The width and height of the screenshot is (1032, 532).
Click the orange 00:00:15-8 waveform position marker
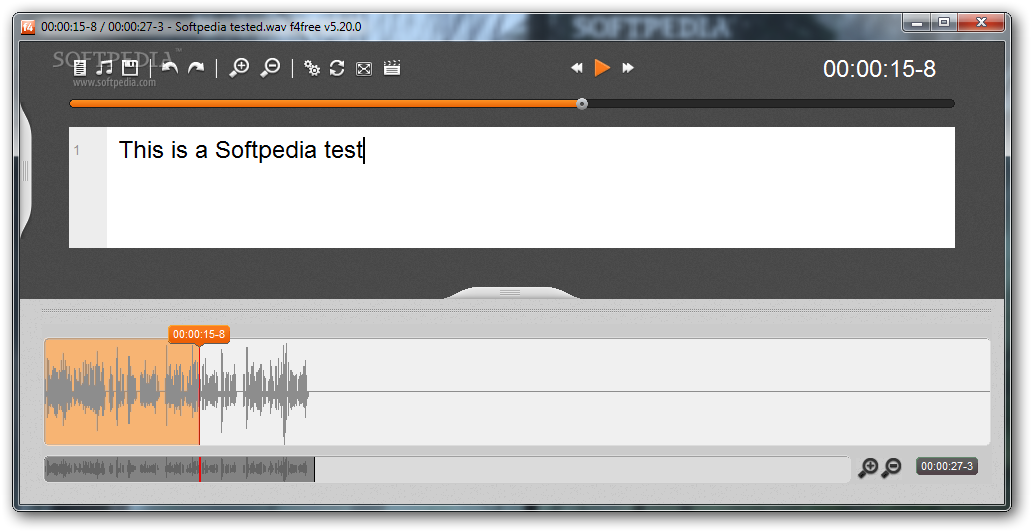(199, 334)
